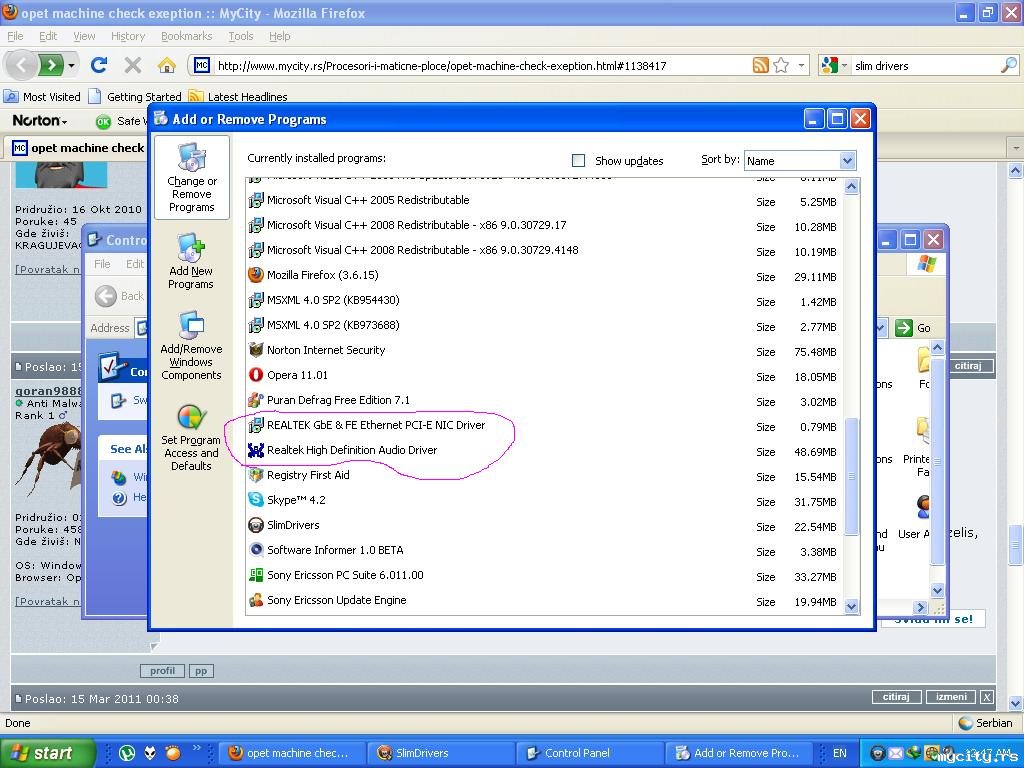Viewport: 1024px width, 768px height.
Task: Select the MSXML 4.0 SP2 (KB973688) row
Action: [544, 325]
